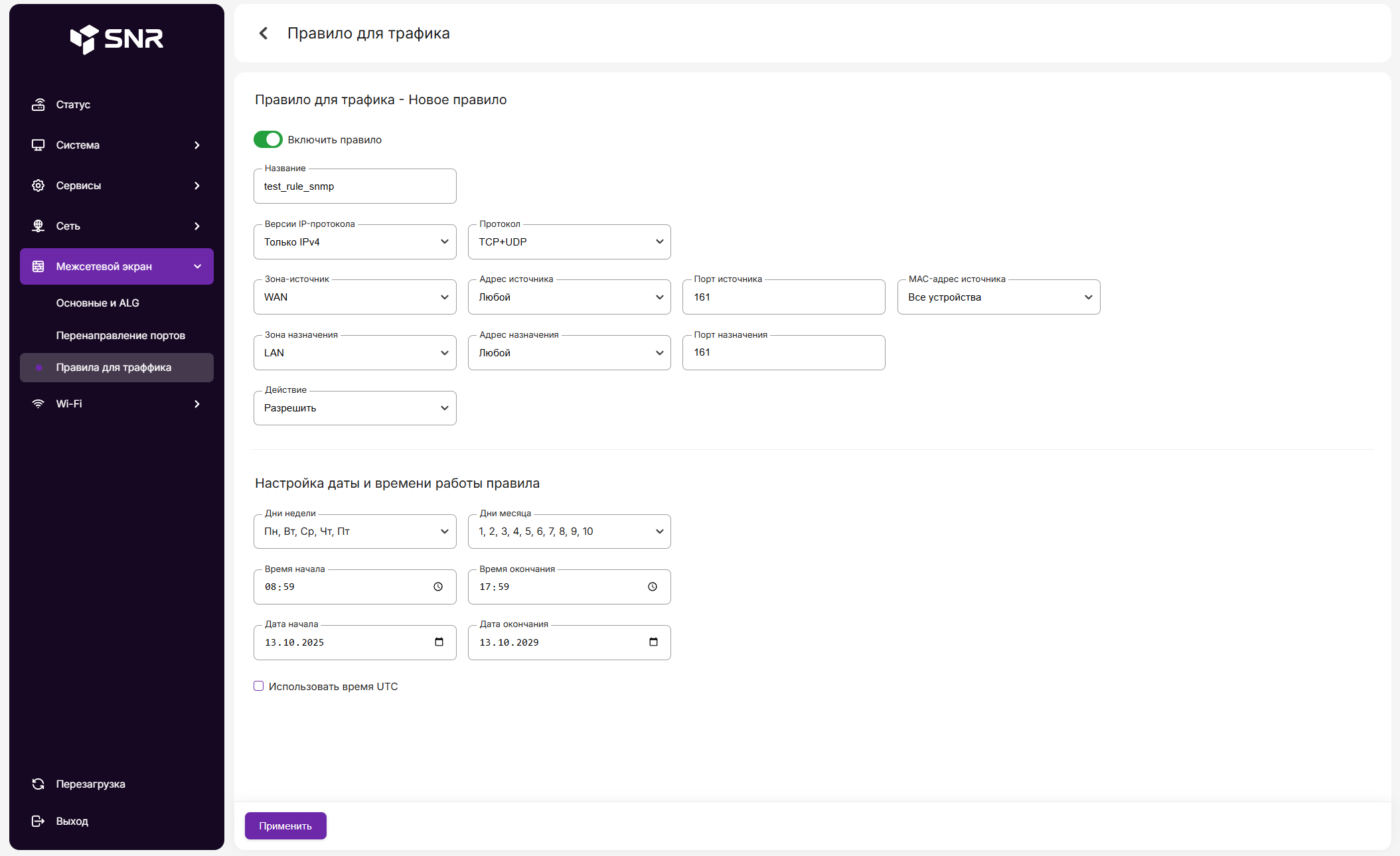Expand the MAC-адрес источника dropdown

(998, 297)
